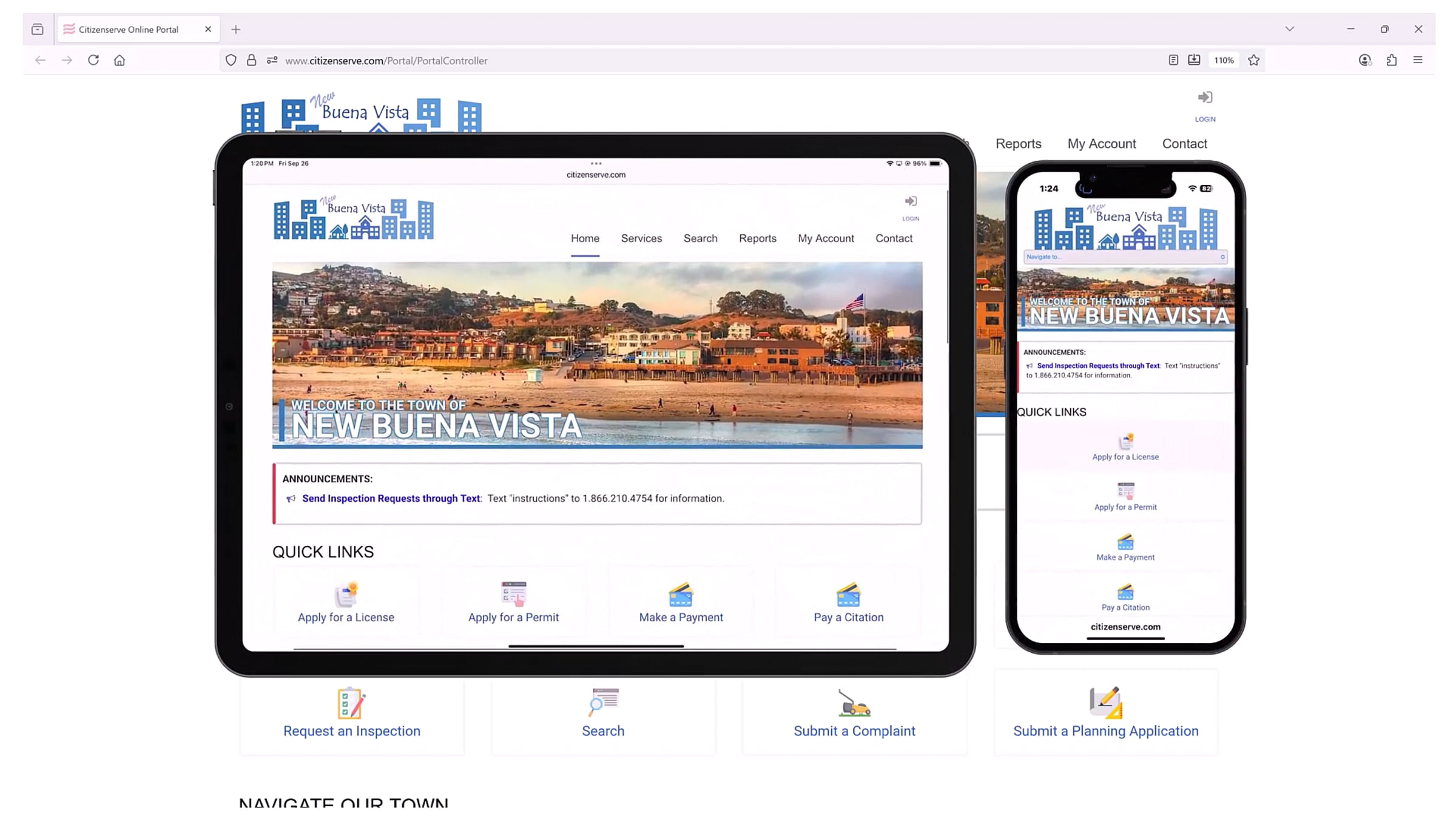Reload the page with the browser refresh icon
The height and width of the screenshot is (819, 1456).
[93, 60]
